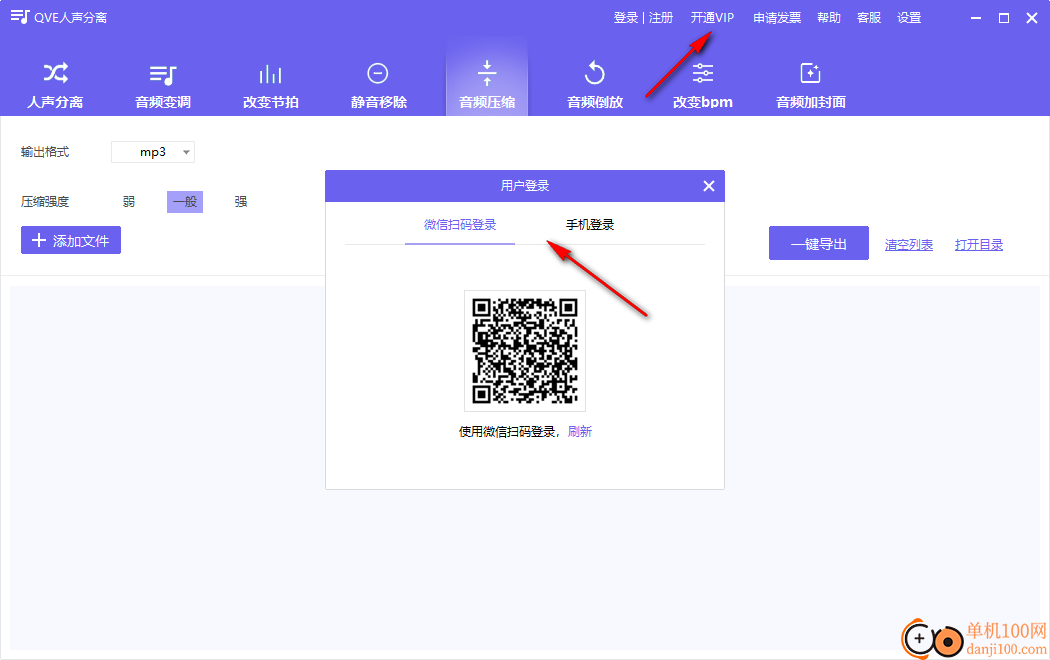Click 注册 in the title bar
The height and width of the screenshot is (660, 1050).
661,17
